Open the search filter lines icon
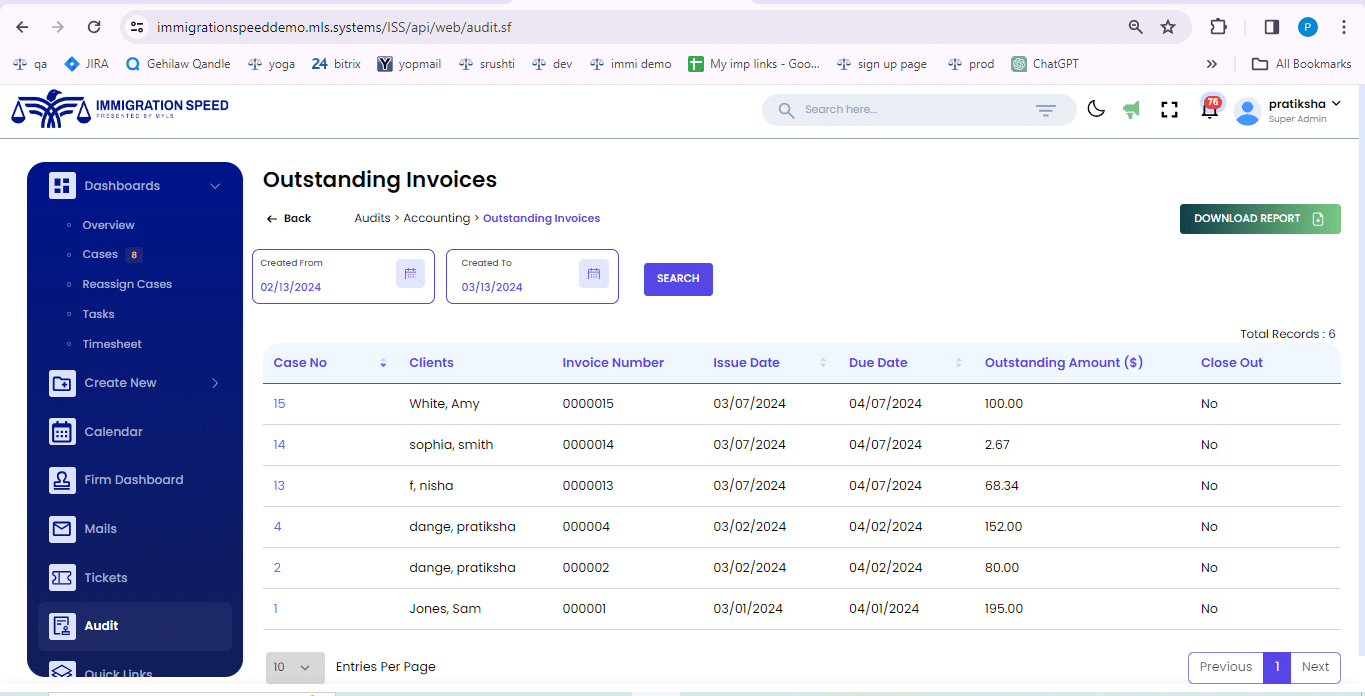1365x696 pixels. click(1046, 110)
